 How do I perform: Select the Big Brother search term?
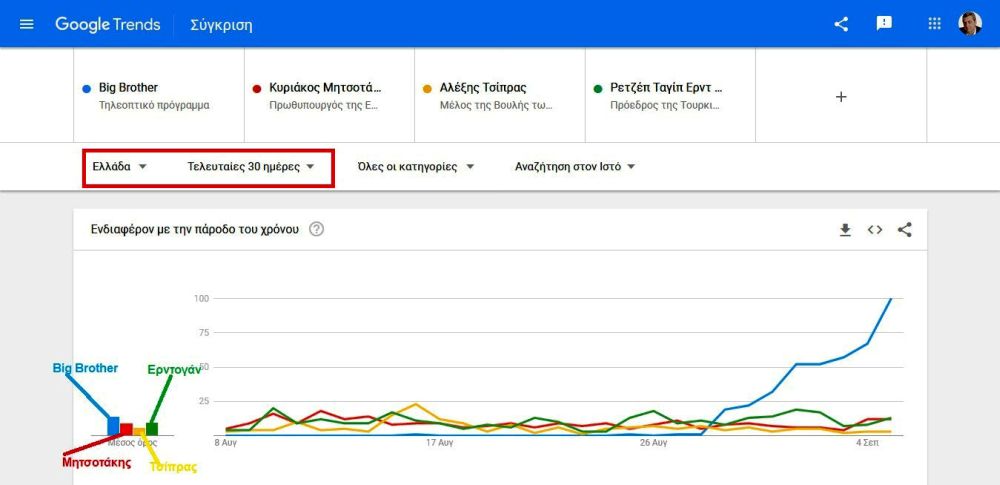click(159, 95)
